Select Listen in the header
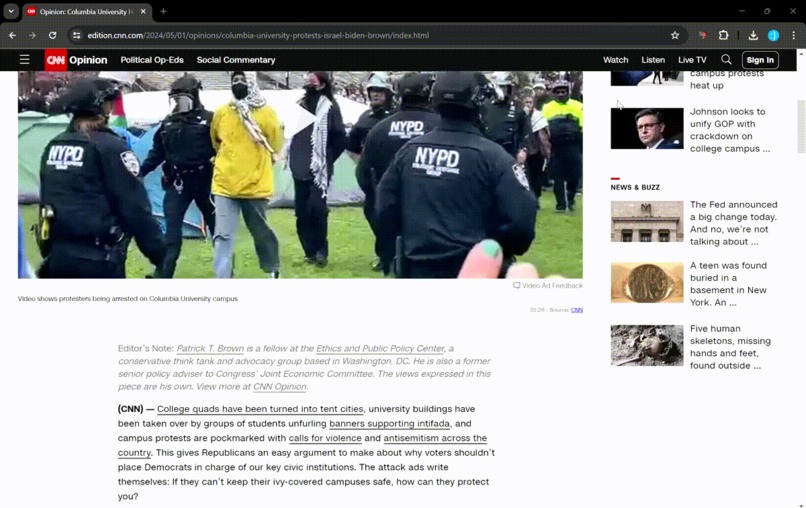This screenshot has width=806, height=508. click(x=653, y=60)
